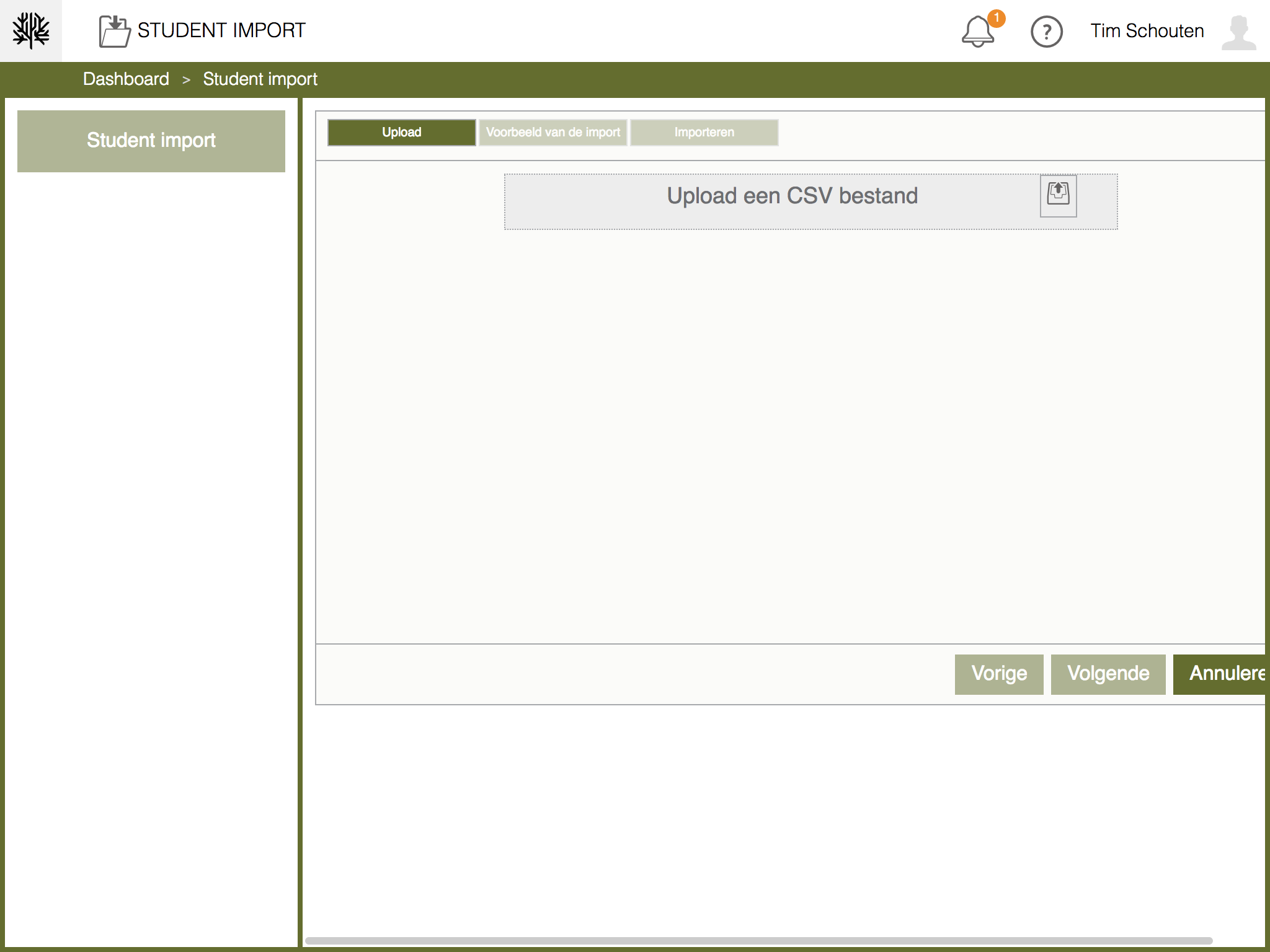Viewport: 1270px width, 952px height.
Task: Select the Importeren tab
Action: [704, 131]
